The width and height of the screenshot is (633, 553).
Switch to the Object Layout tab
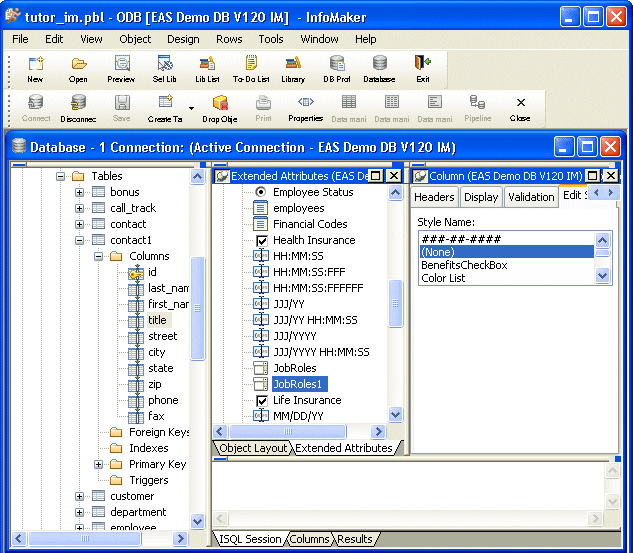click(x=253, y=448)
